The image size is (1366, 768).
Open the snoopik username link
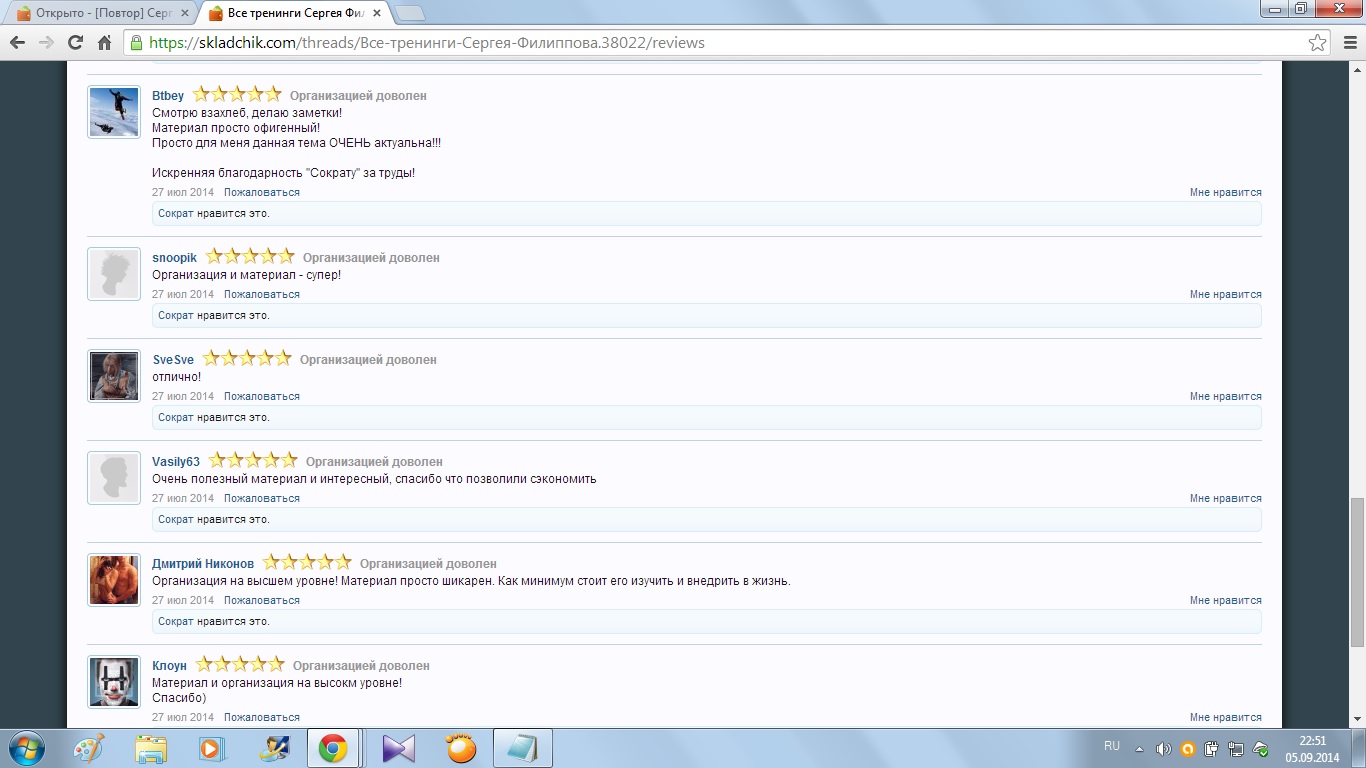(175, 258)
